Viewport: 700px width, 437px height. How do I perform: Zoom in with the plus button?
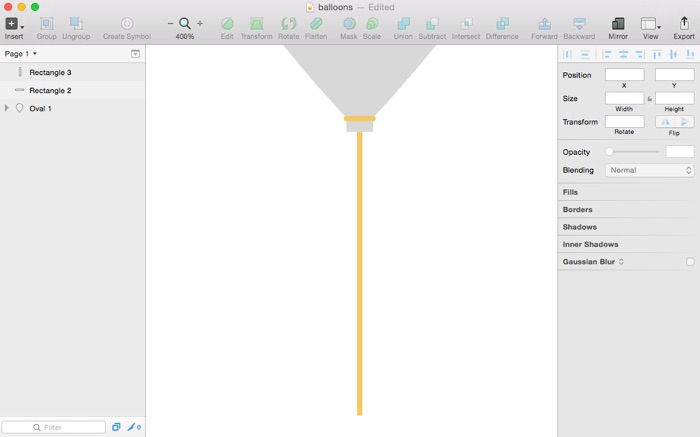coord(200,23)
